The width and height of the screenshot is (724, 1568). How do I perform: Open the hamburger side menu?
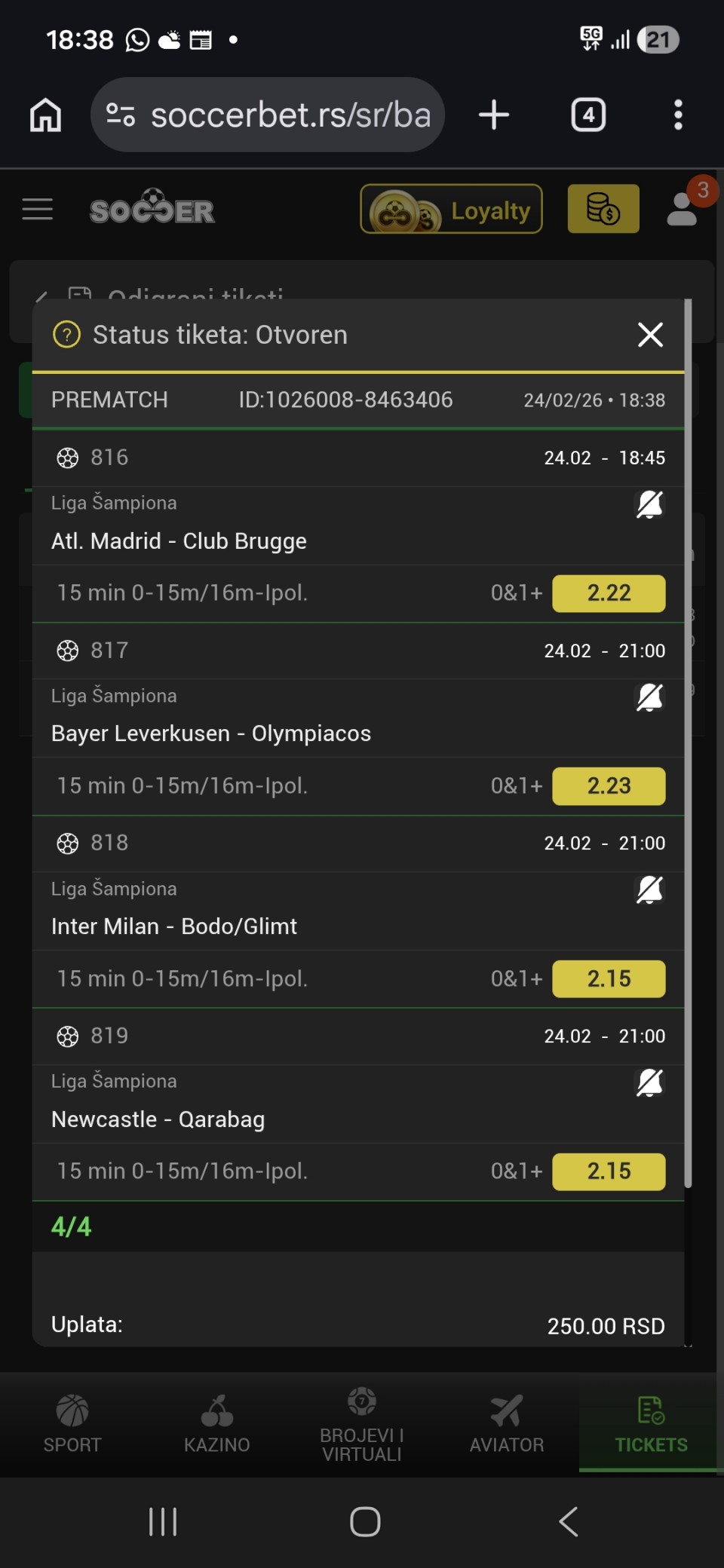point(38,210)
